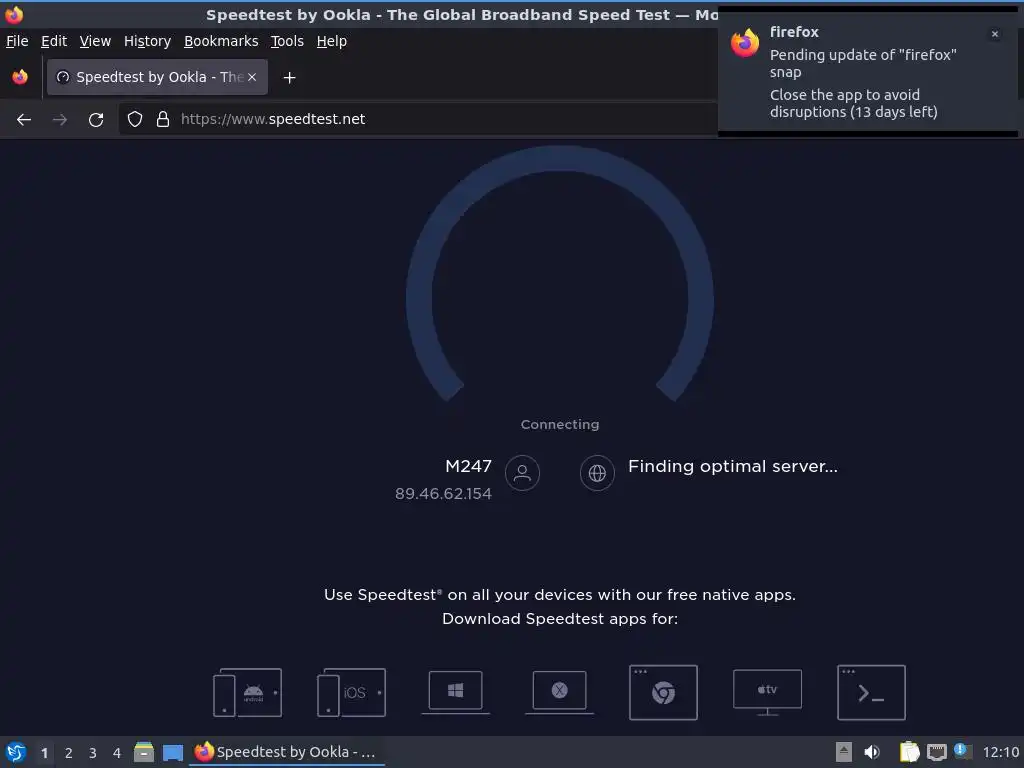Reload the Speedtest page
Screen dimensions: 1024x768
tap(96, 120)
